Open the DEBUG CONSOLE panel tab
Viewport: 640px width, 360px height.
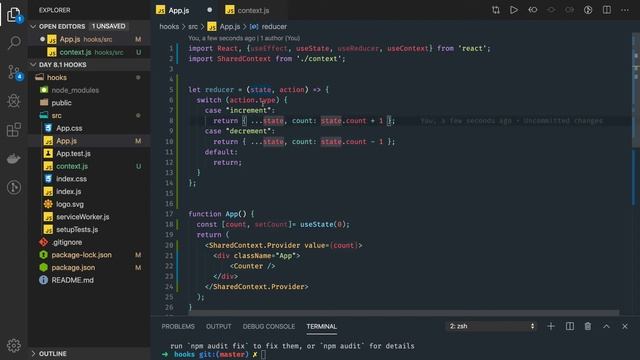pyautogui.click(x=269, y=327)
